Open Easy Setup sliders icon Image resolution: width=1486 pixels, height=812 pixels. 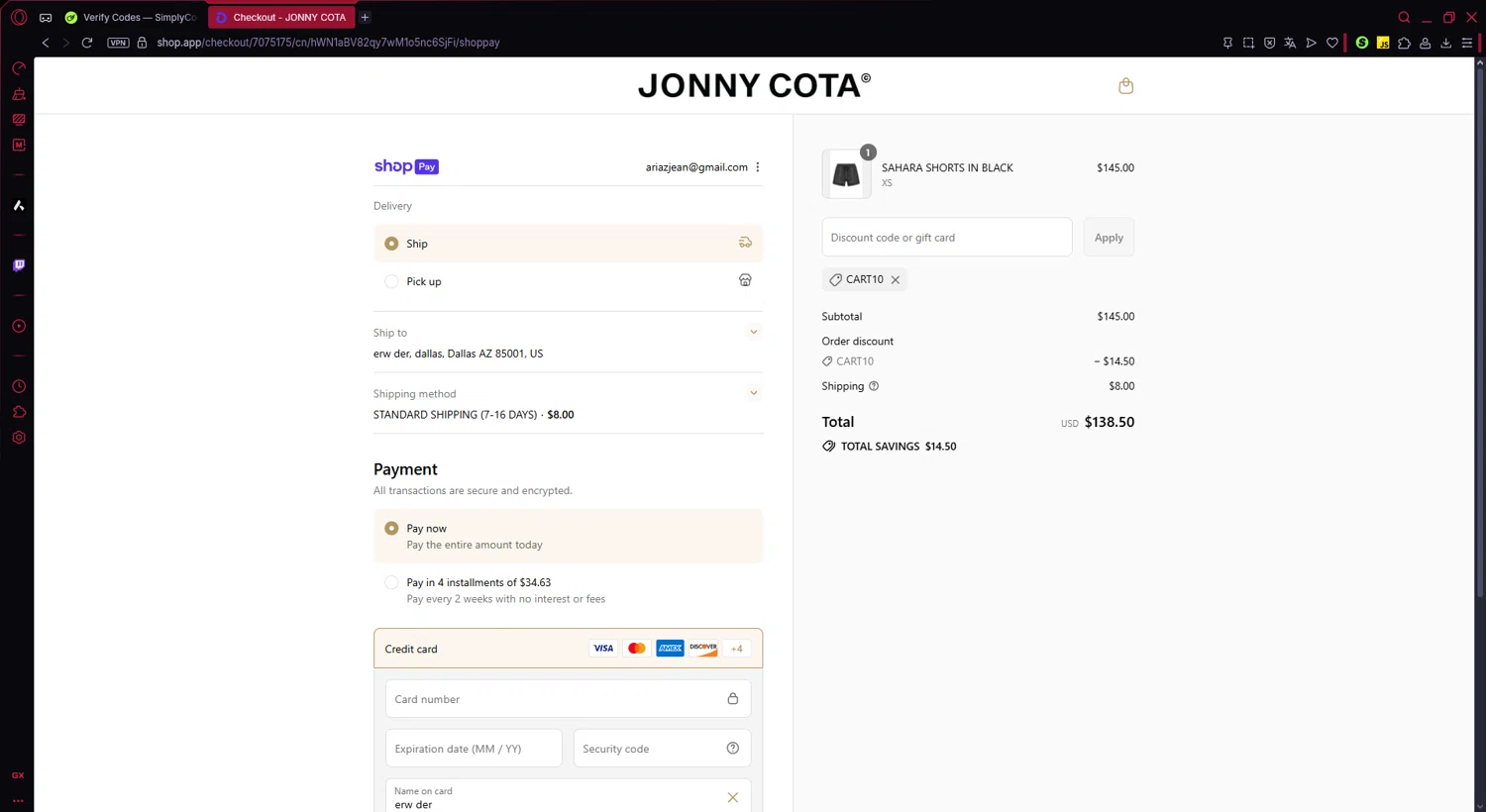(1467, 43)
